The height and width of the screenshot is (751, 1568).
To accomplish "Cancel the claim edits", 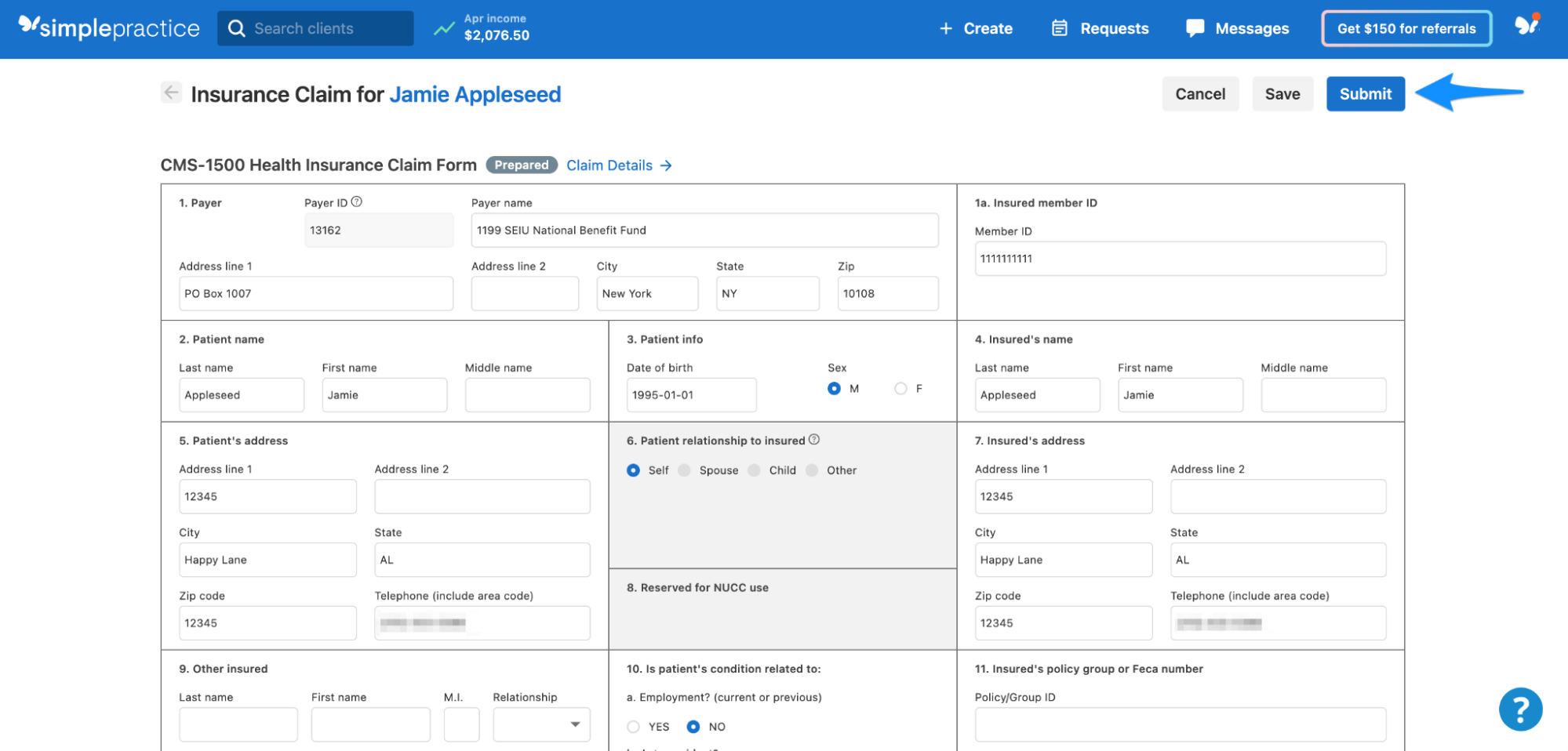I will 1200,93.
